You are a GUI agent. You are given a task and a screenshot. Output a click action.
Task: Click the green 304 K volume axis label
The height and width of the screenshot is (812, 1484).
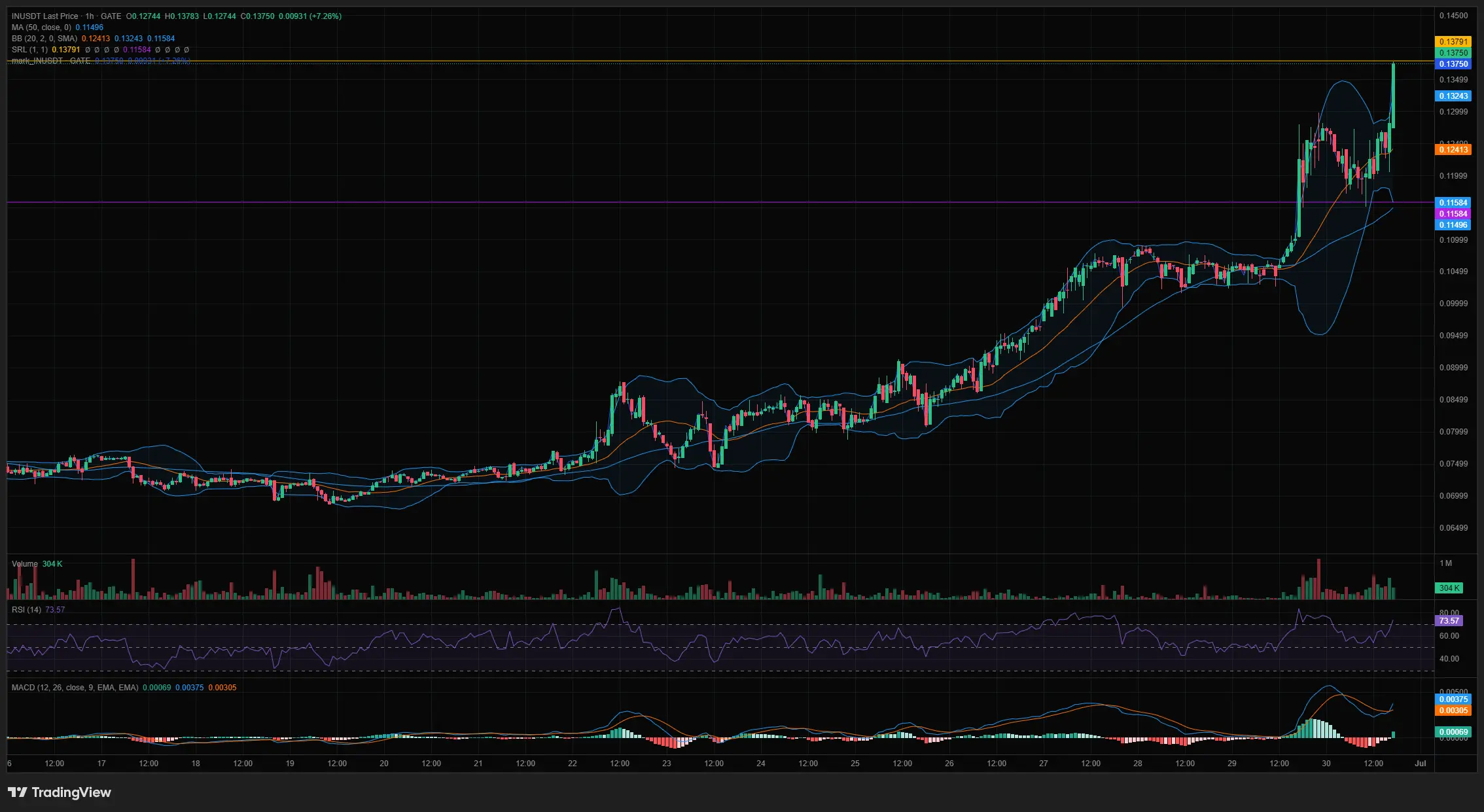tap(1449, 588)
